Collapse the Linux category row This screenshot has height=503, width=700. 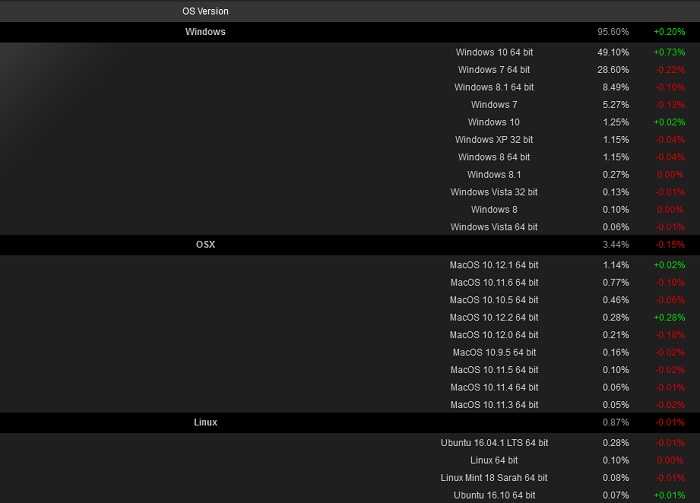click(x=205, y=423)
